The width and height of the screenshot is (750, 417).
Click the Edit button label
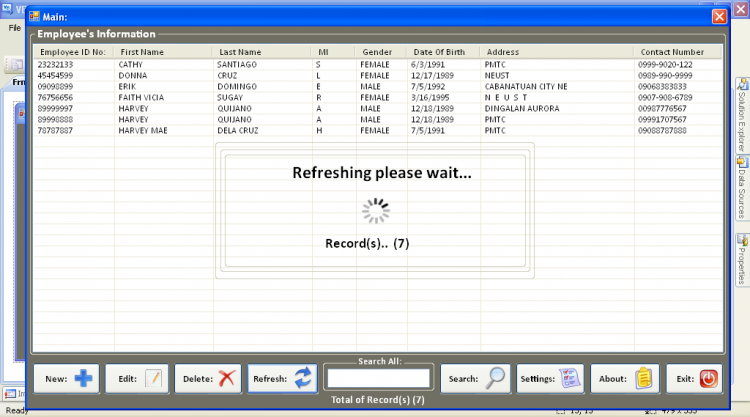128,379
